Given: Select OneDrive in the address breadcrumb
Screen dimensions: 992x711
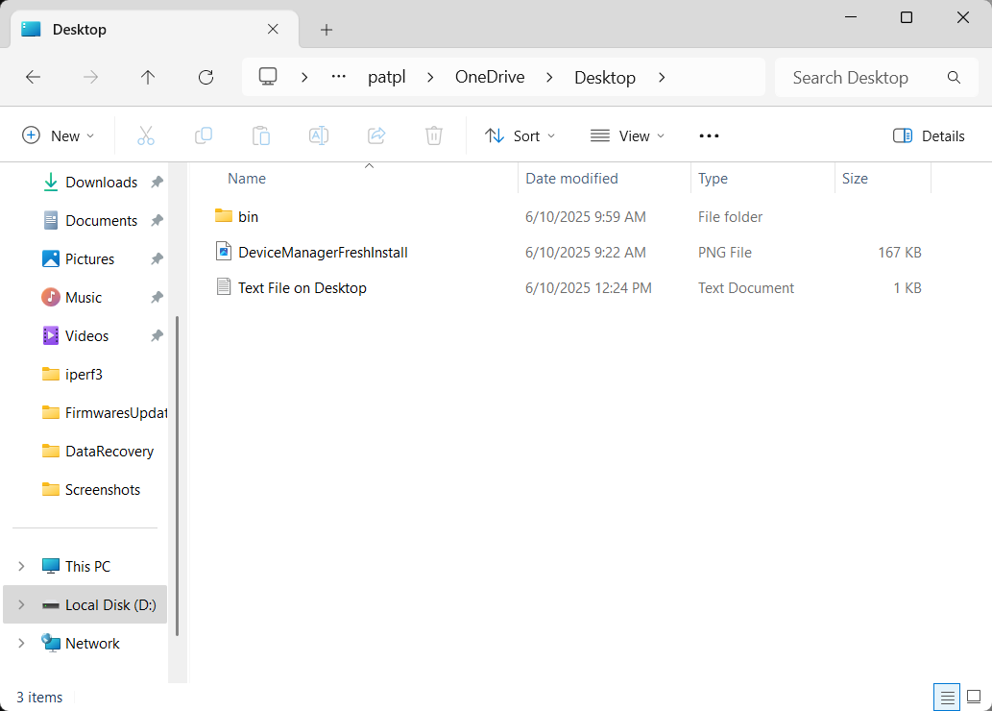Looking at the screenshot, I should pos(489,77).
